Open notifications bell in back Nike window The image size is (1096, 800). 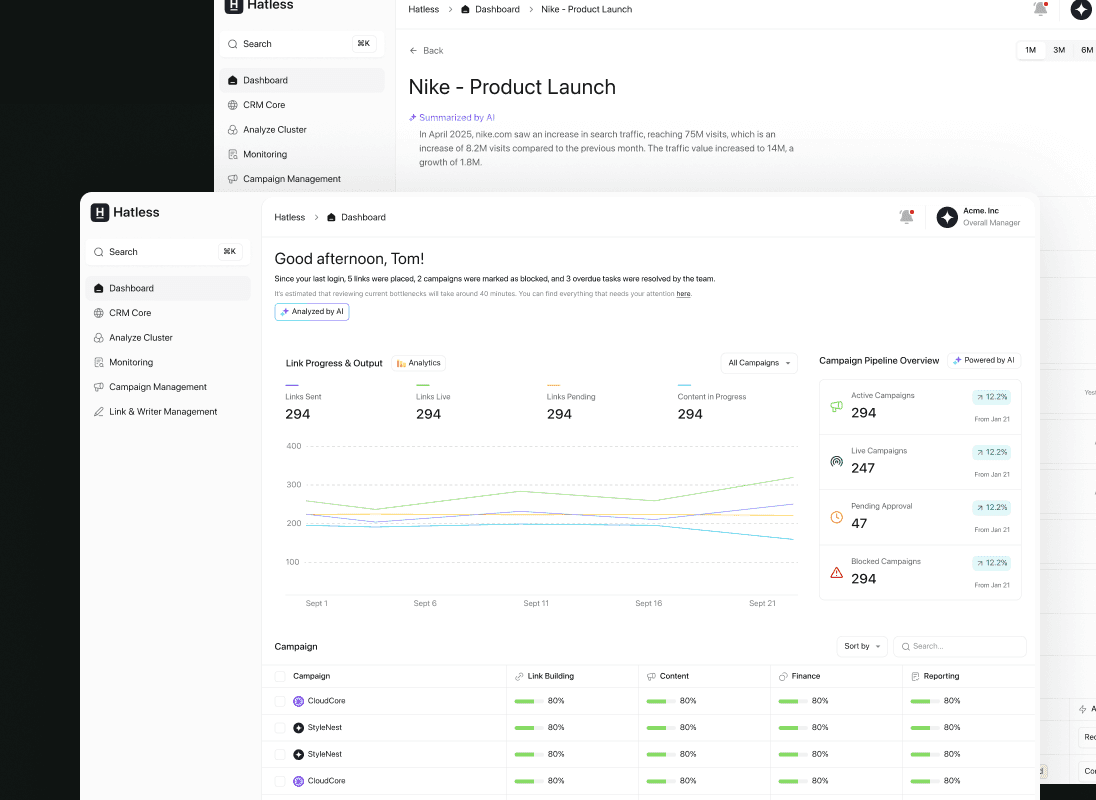[1040, 9]
